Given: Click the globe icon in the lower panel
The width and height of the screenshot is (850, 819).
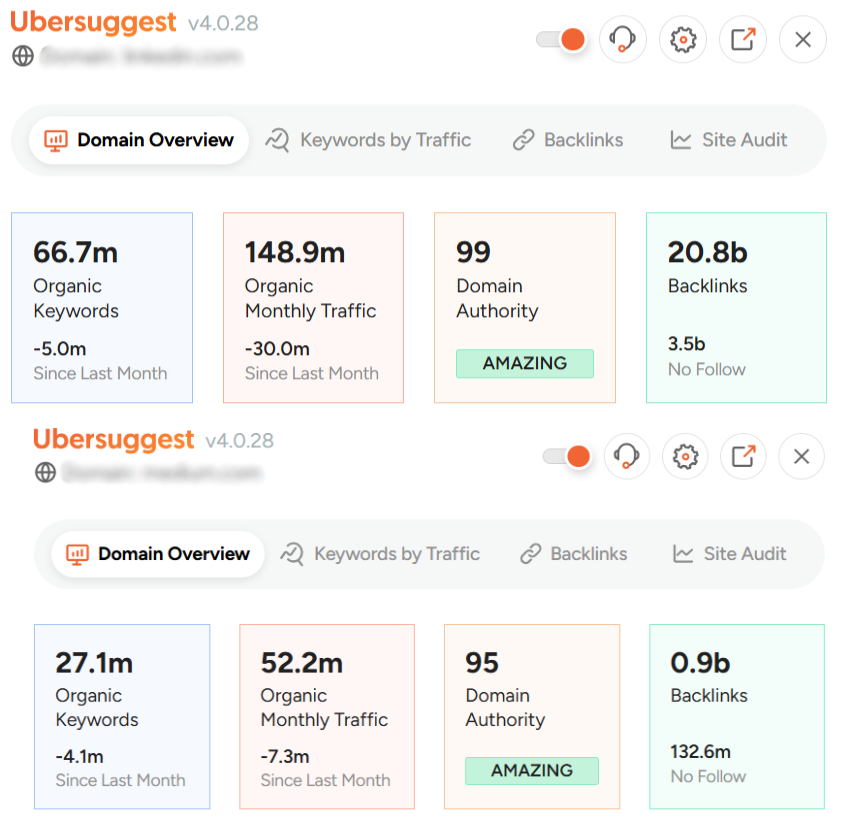Looking at the screenshot, I should pyautogui.click(x=45, y=472).
